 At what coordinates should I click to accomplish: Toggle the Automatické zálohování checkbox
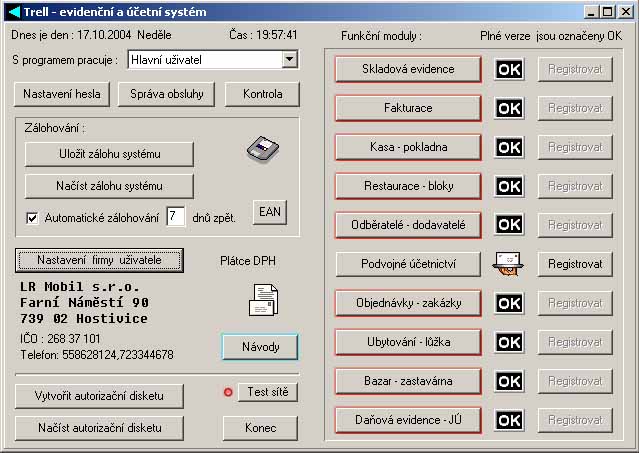click(x=32, y=218)
